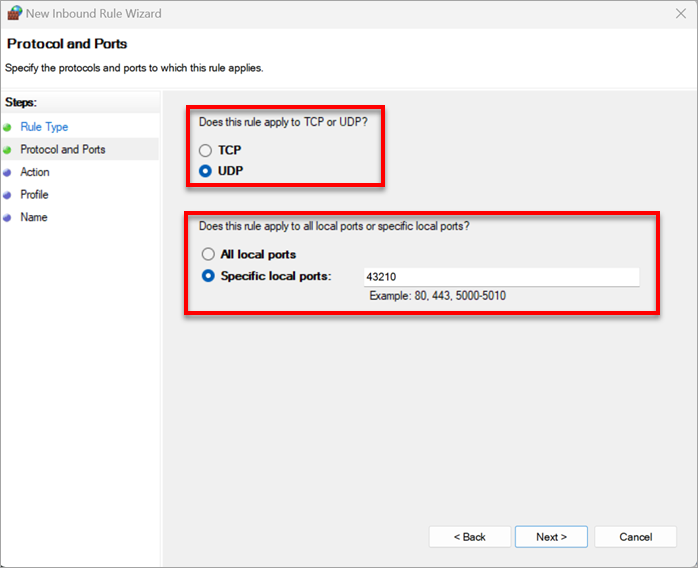Click the green bullet beside Rule Type
Image resolution: width=698 pixels, height=568 pixels.
tap(7, 128)
